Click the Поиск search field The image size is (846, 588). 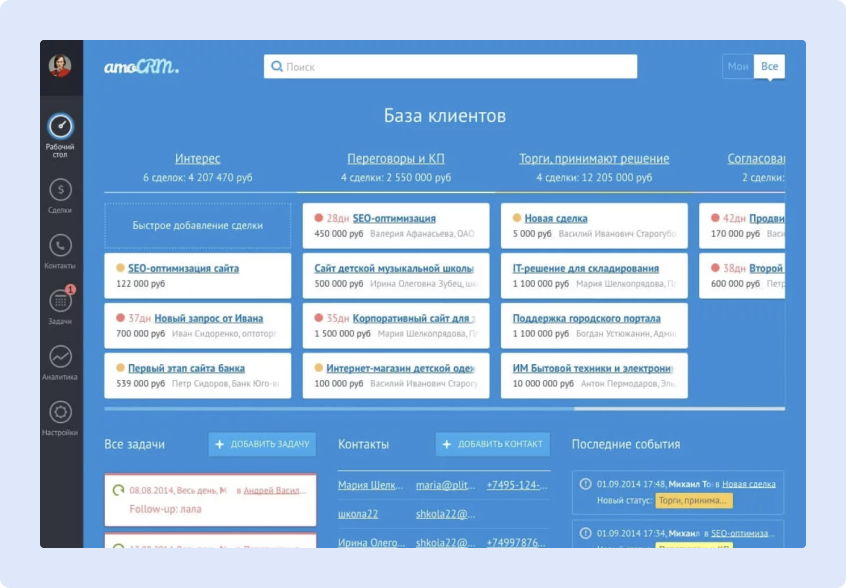coord(451,66)
